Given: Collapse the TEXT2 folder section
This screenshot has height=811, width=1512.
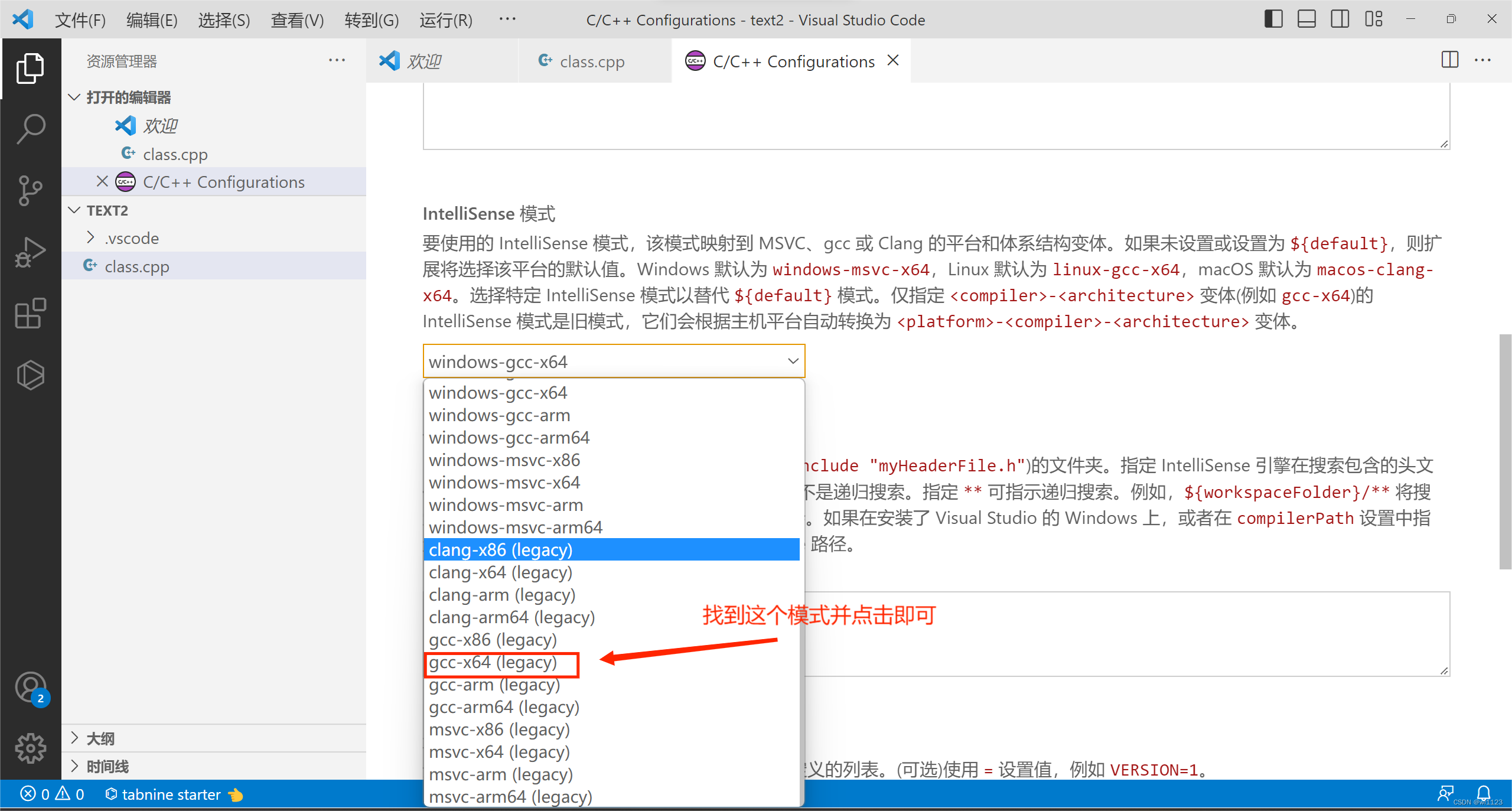Looking at the screenshot, I should pyautogui.click(x=214, y=210).
